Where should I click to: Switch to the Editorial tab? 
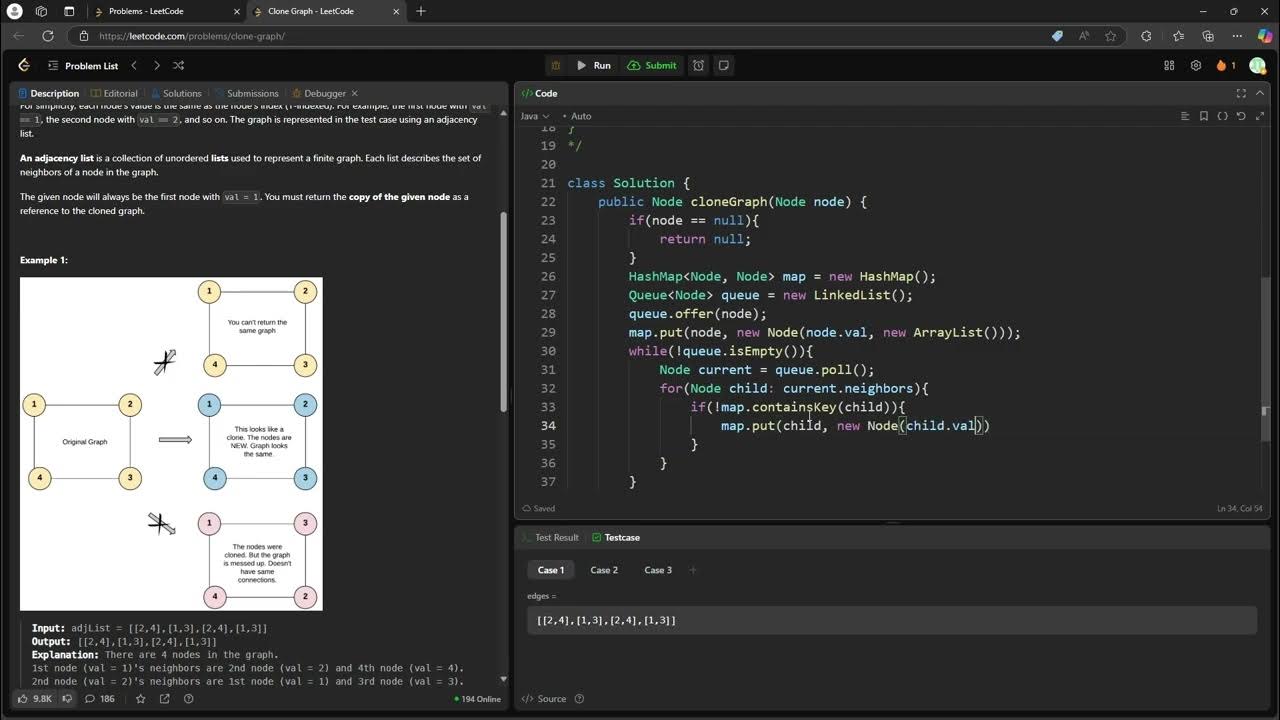click(114, 93)
